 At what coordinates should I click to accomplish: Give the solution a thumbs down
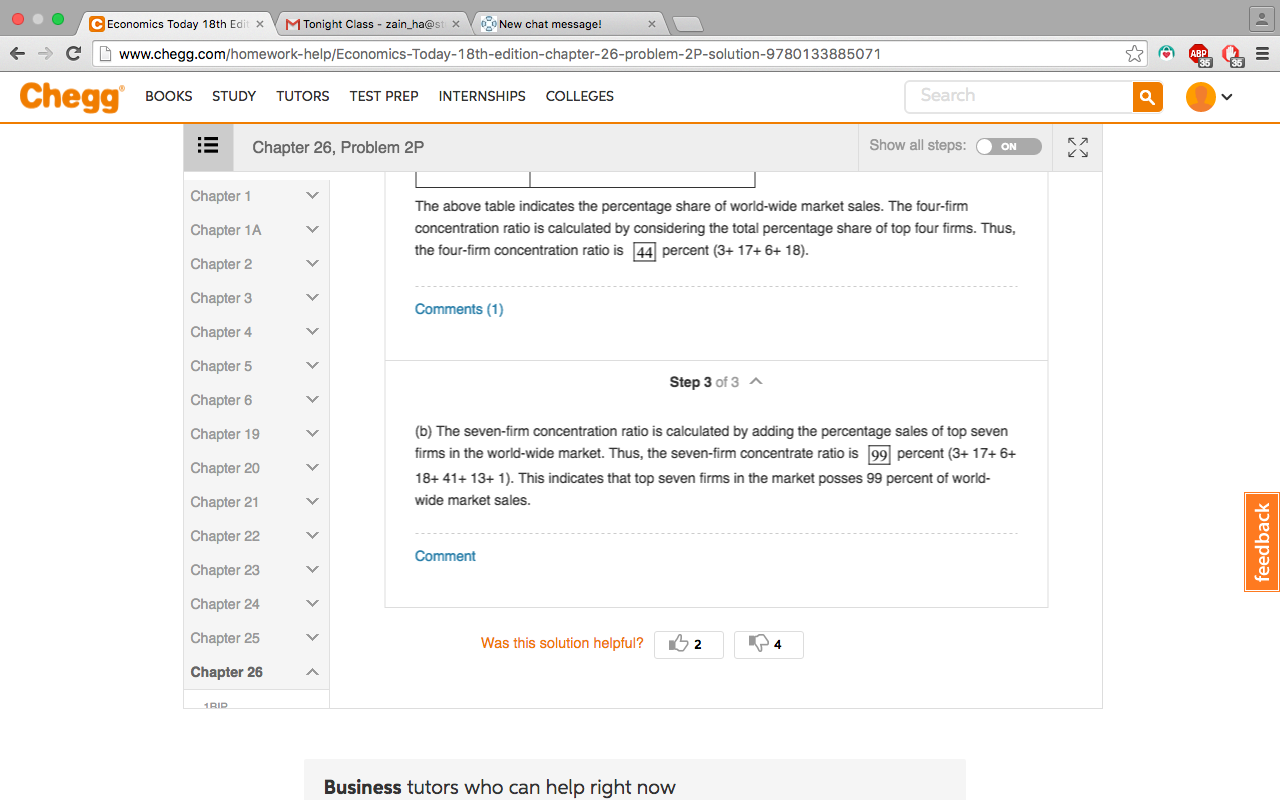[768, 644]
